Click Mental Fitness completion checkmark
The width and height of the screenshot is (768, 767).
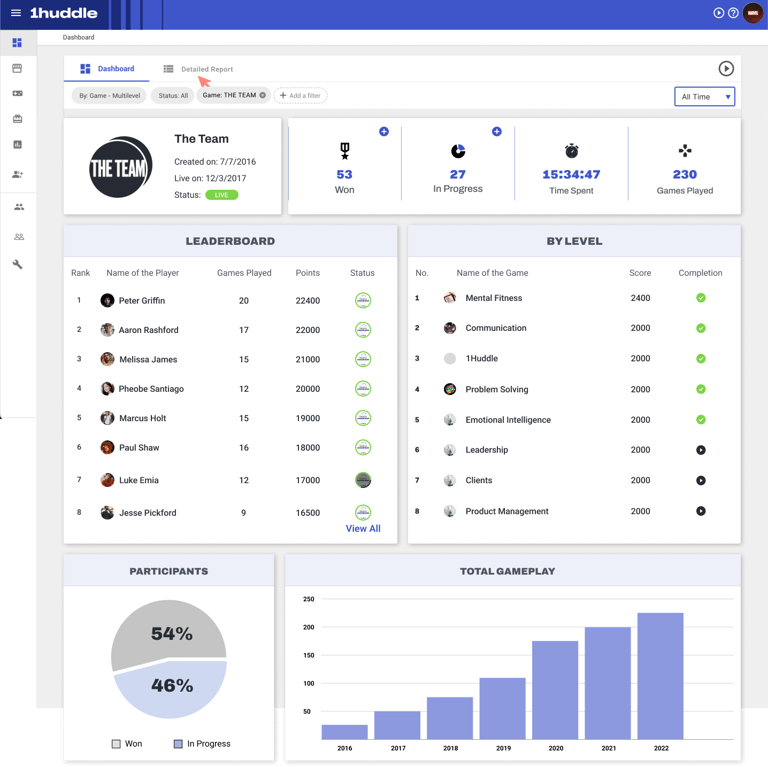pyautogui.click(x=701, y=298)
